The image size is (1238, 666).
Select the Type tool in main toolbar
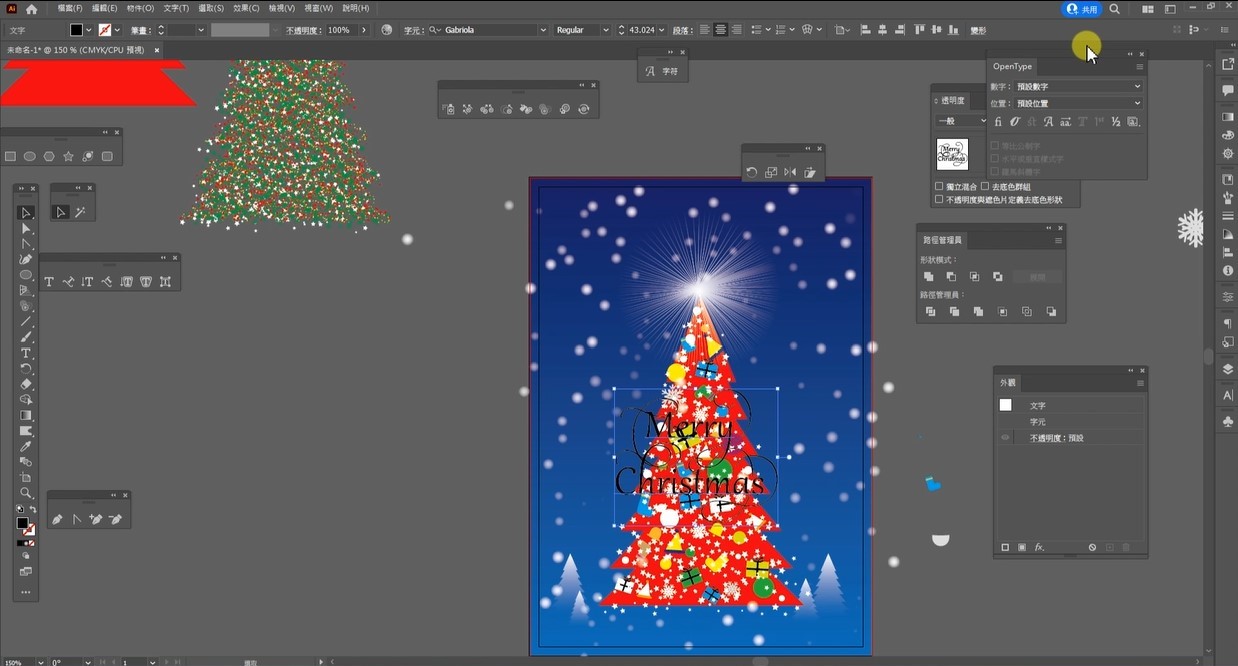(26, 354)
